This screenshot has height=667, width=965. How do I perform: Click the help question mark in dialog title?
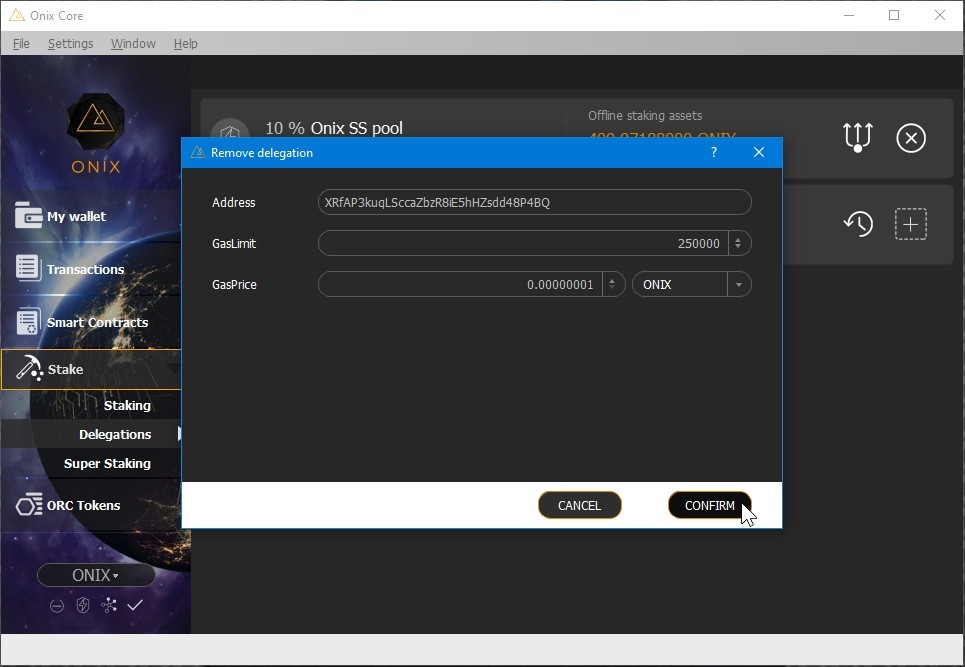(x=714, y=152)
